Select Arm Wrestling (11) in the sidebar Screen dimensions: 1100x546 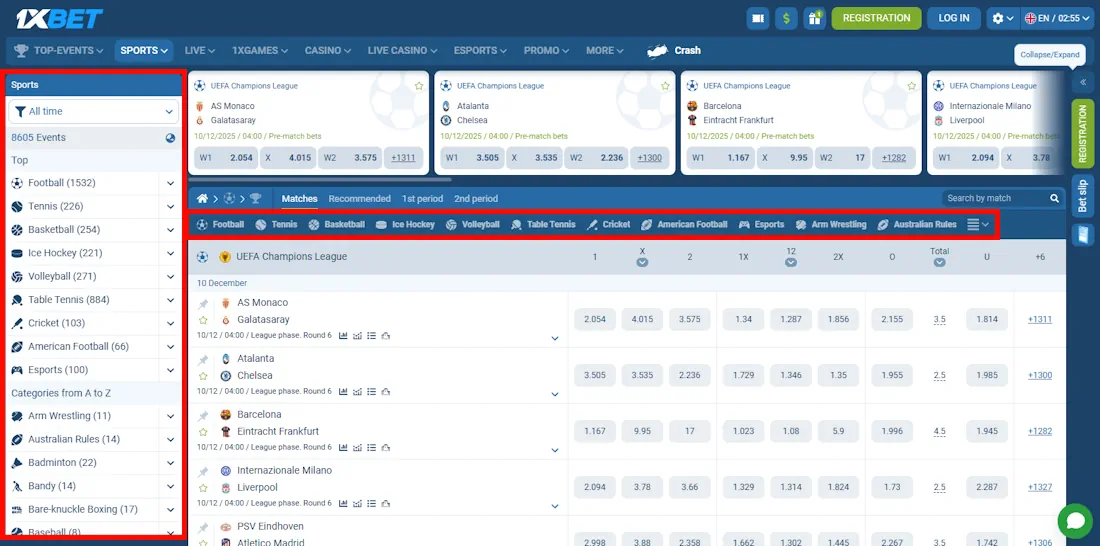tap(69, 415)
